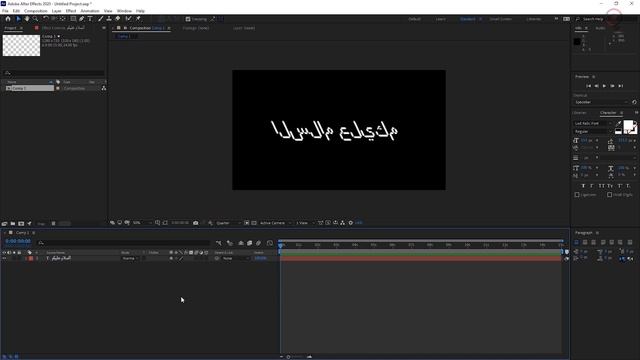Screen dimensions: 640x360
Task: Open the Effect menu
Action: pos(71,11)
